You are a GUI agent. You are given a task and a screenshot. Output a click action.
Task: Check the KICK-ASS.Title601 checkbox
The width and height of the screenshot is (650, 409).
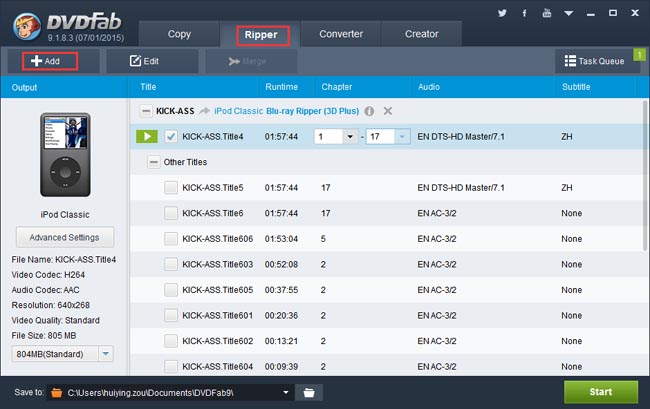tap(171, 316)
